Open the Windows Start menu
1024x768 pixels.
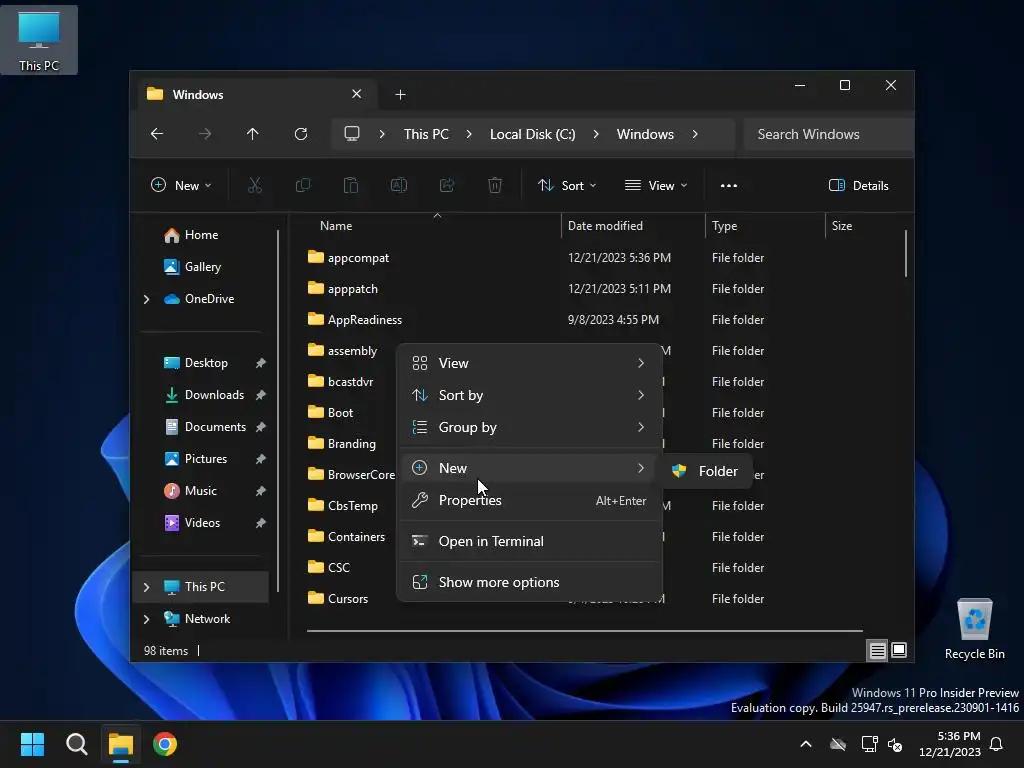pyautogui.click(x=32, y=744)
